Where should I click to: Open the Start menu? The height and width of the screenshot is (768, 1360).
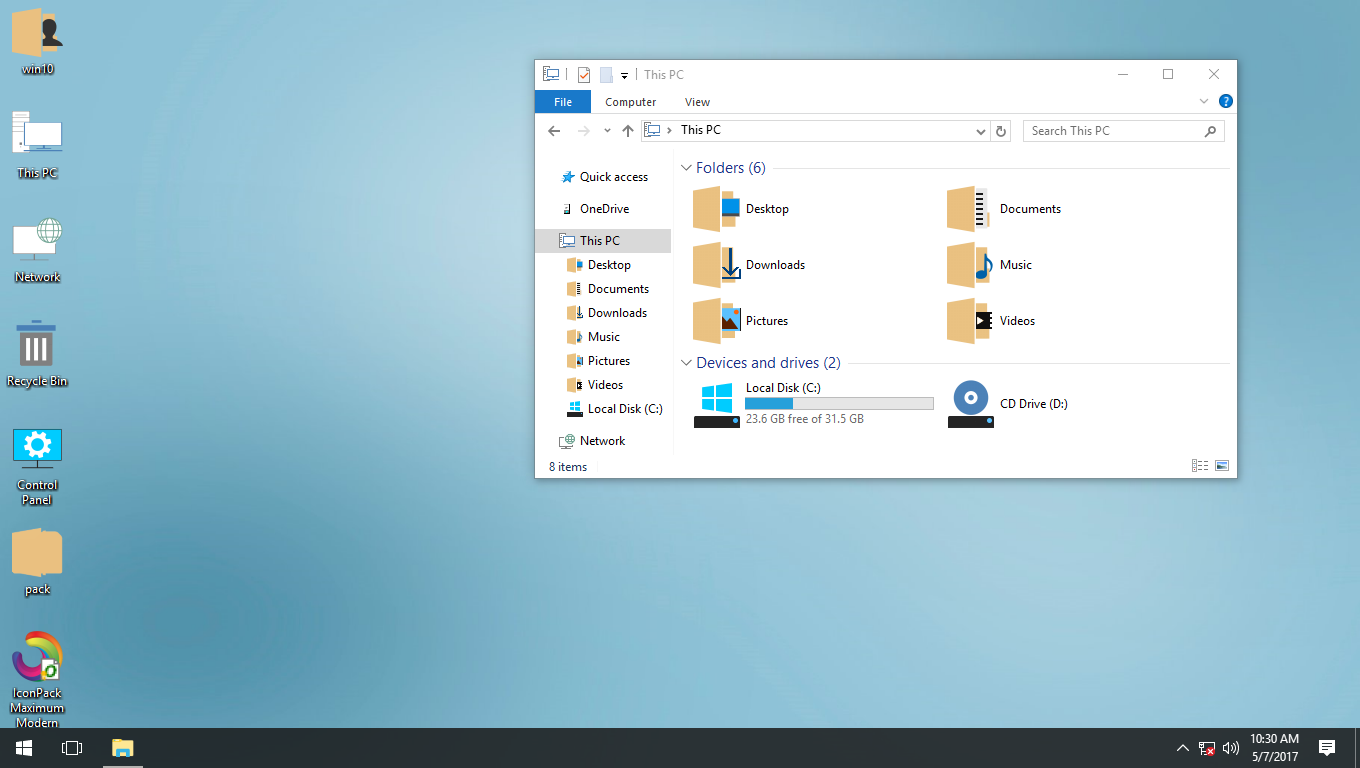23,747
